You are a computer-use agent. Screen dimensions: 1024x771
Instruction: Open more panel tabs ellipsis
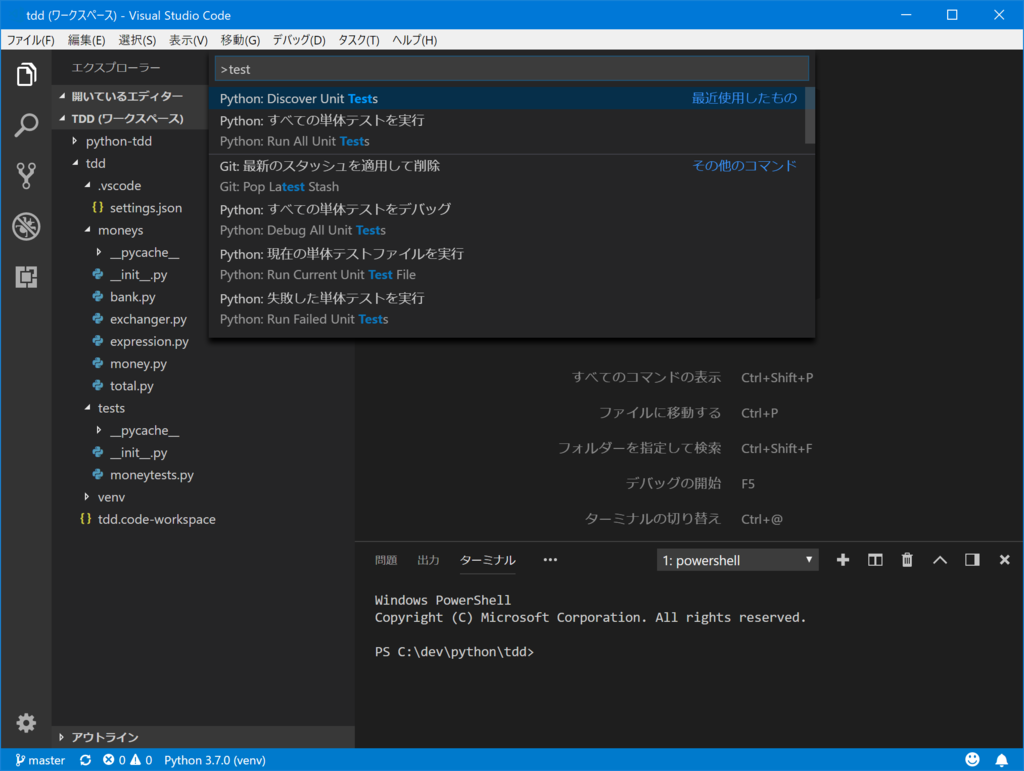551,560
